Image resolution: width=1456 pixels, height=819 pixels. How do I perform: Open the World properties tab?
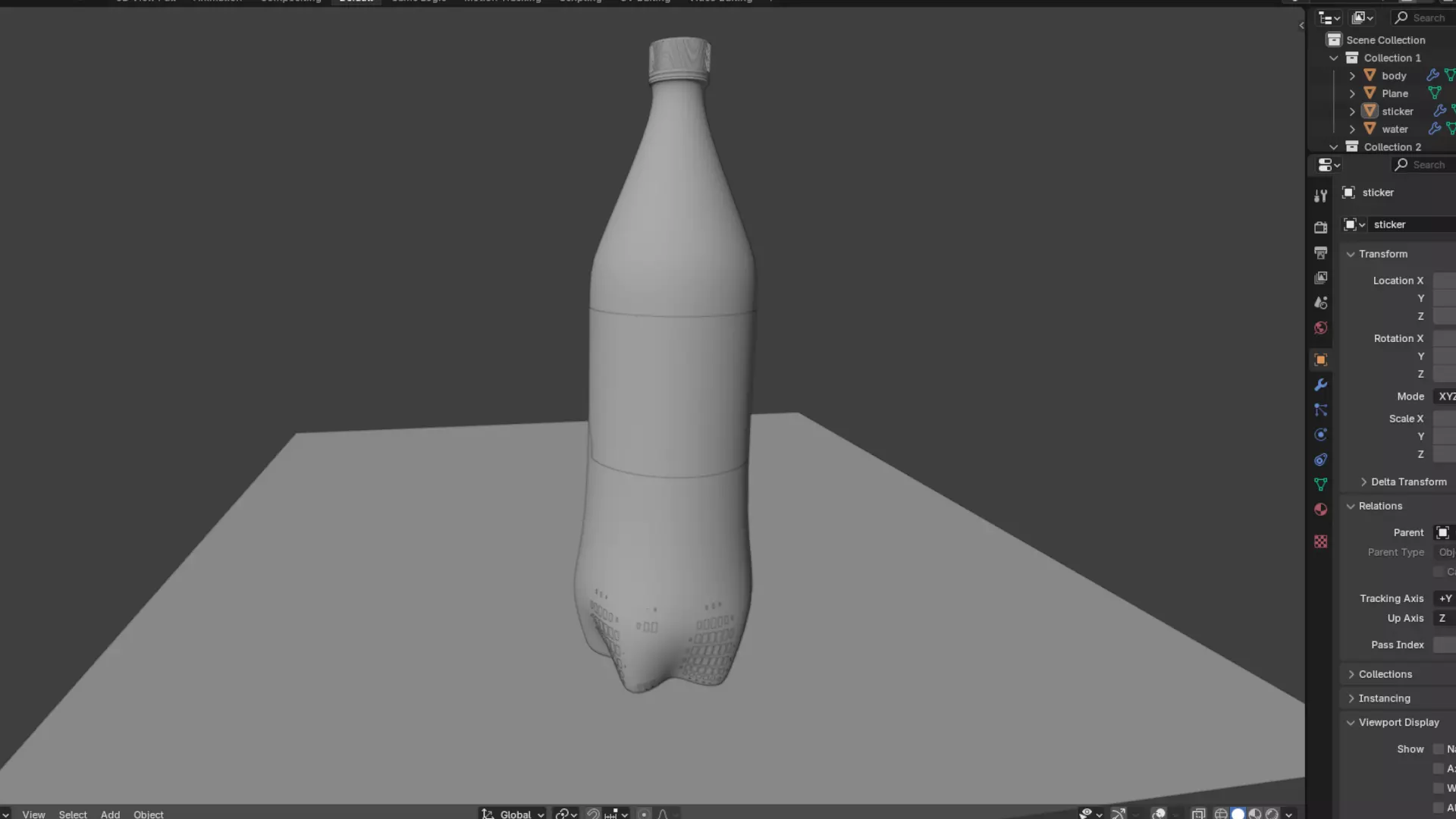[x=1320, y=328]
